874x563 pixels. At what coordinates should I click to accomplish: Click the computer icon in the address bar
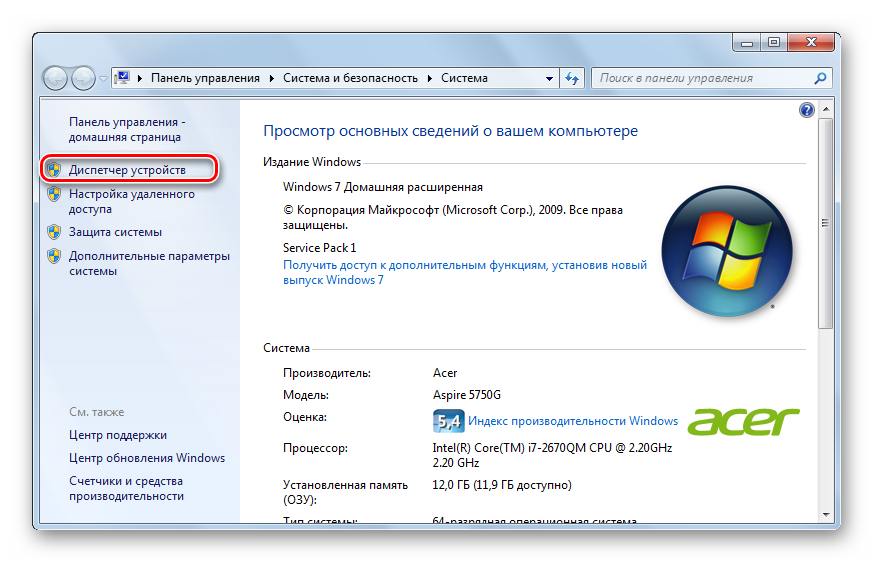122,78
